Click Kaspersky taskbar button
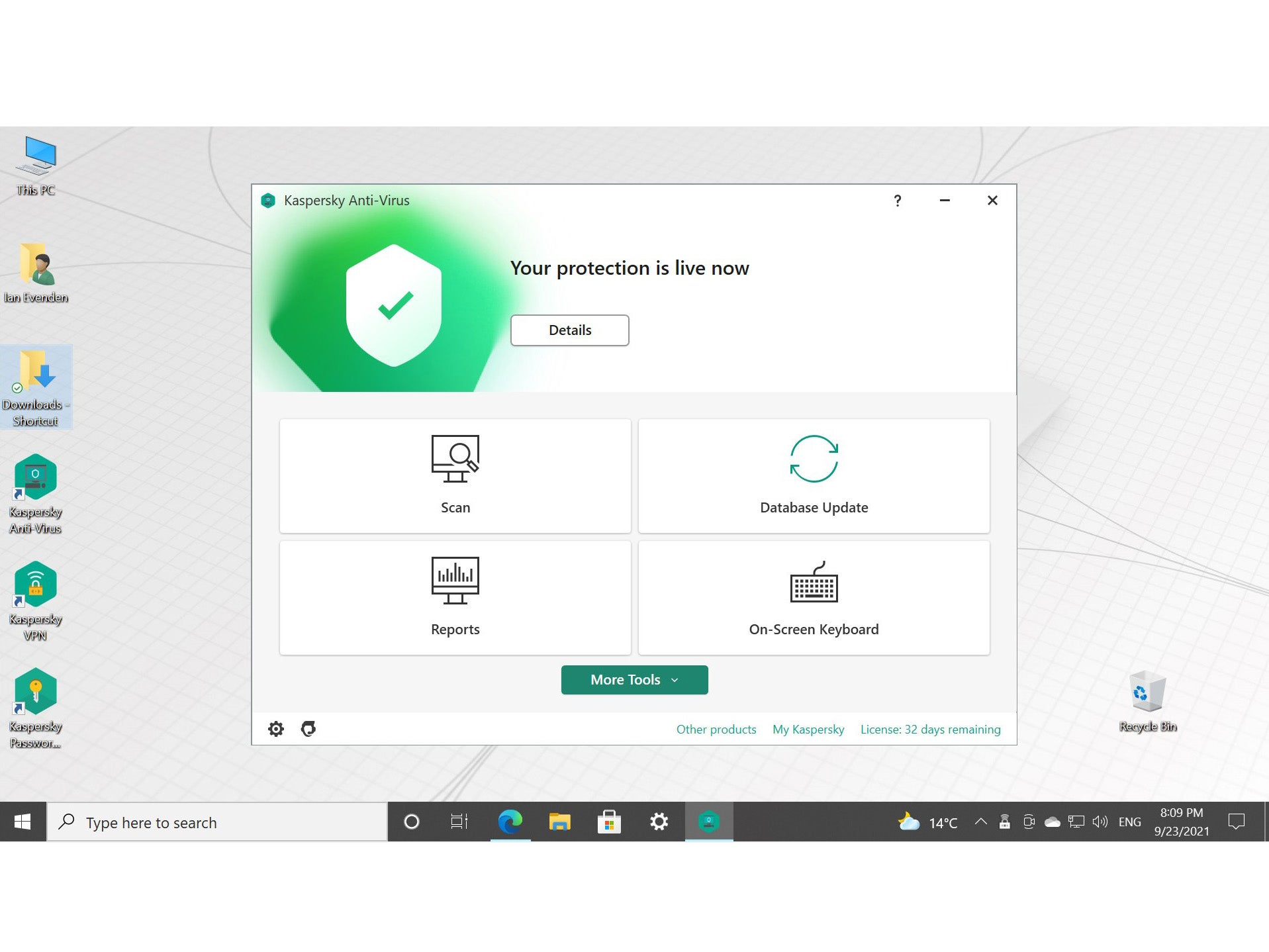 point(708,822)
